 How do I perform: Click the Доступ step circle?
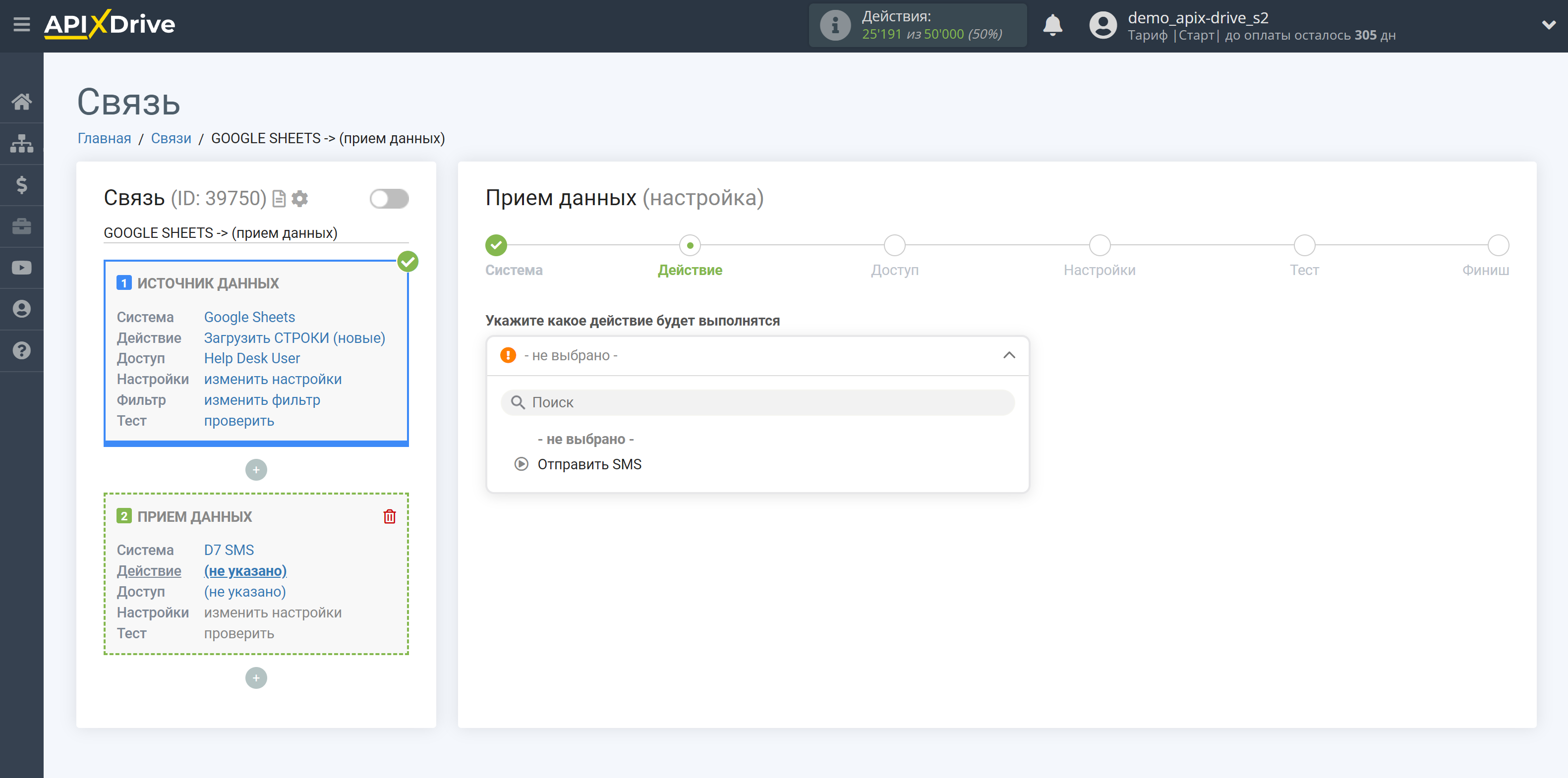[894, 245]
